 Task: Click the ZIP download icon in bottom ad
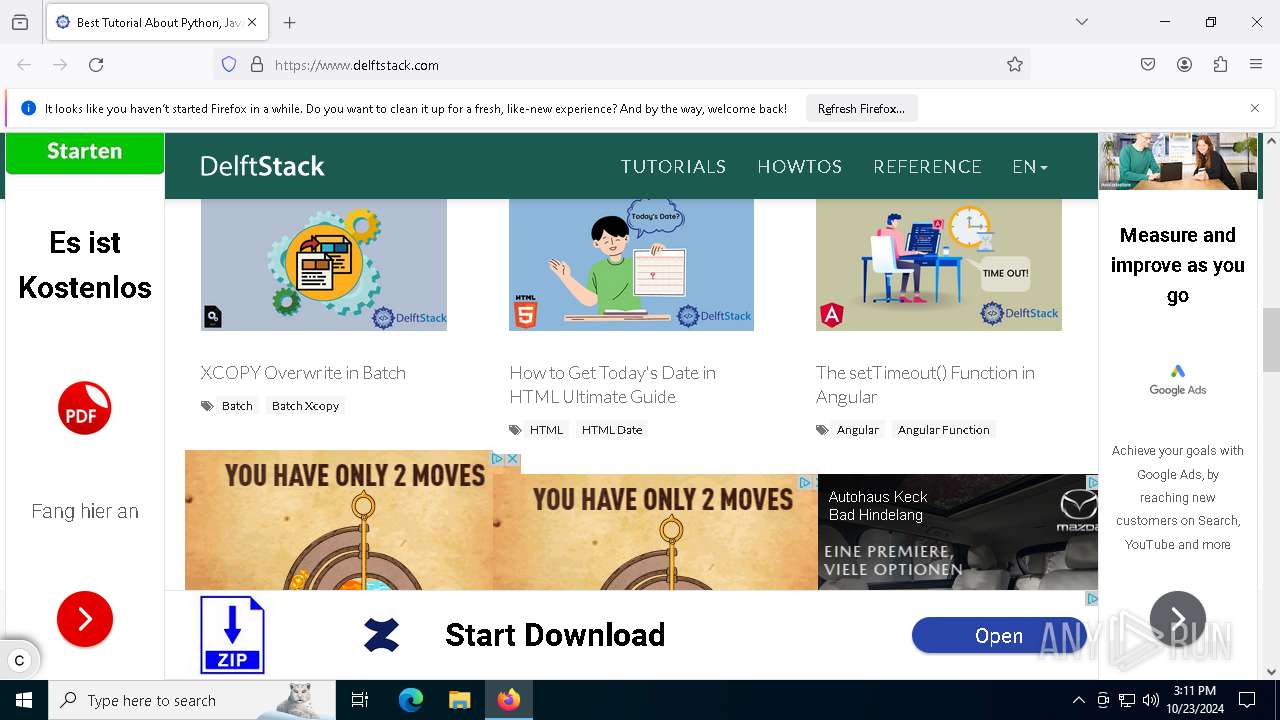click(x=232, y=634)
